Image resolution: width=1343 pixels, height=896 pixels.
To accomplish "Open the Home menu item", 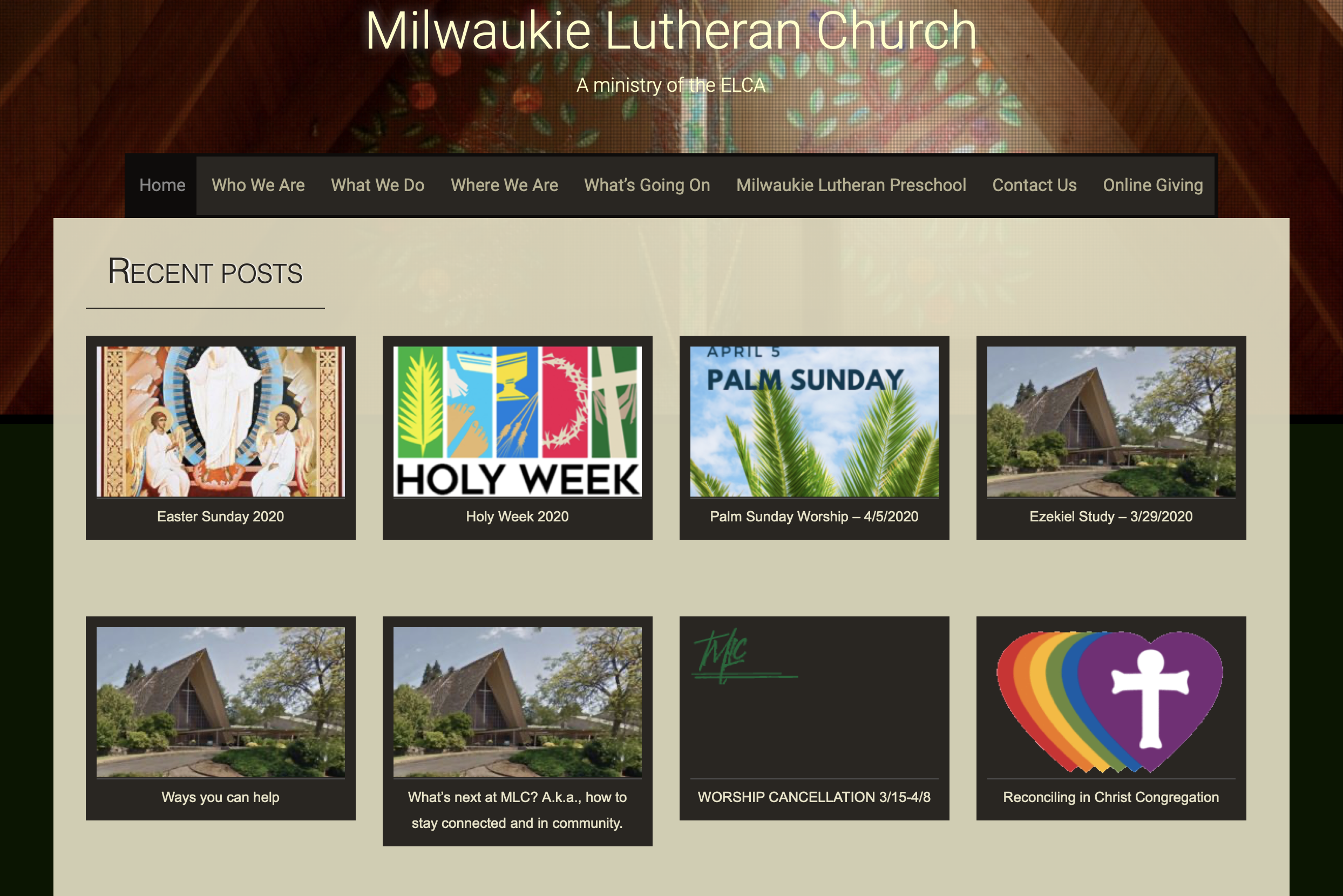I will point(162,185).
